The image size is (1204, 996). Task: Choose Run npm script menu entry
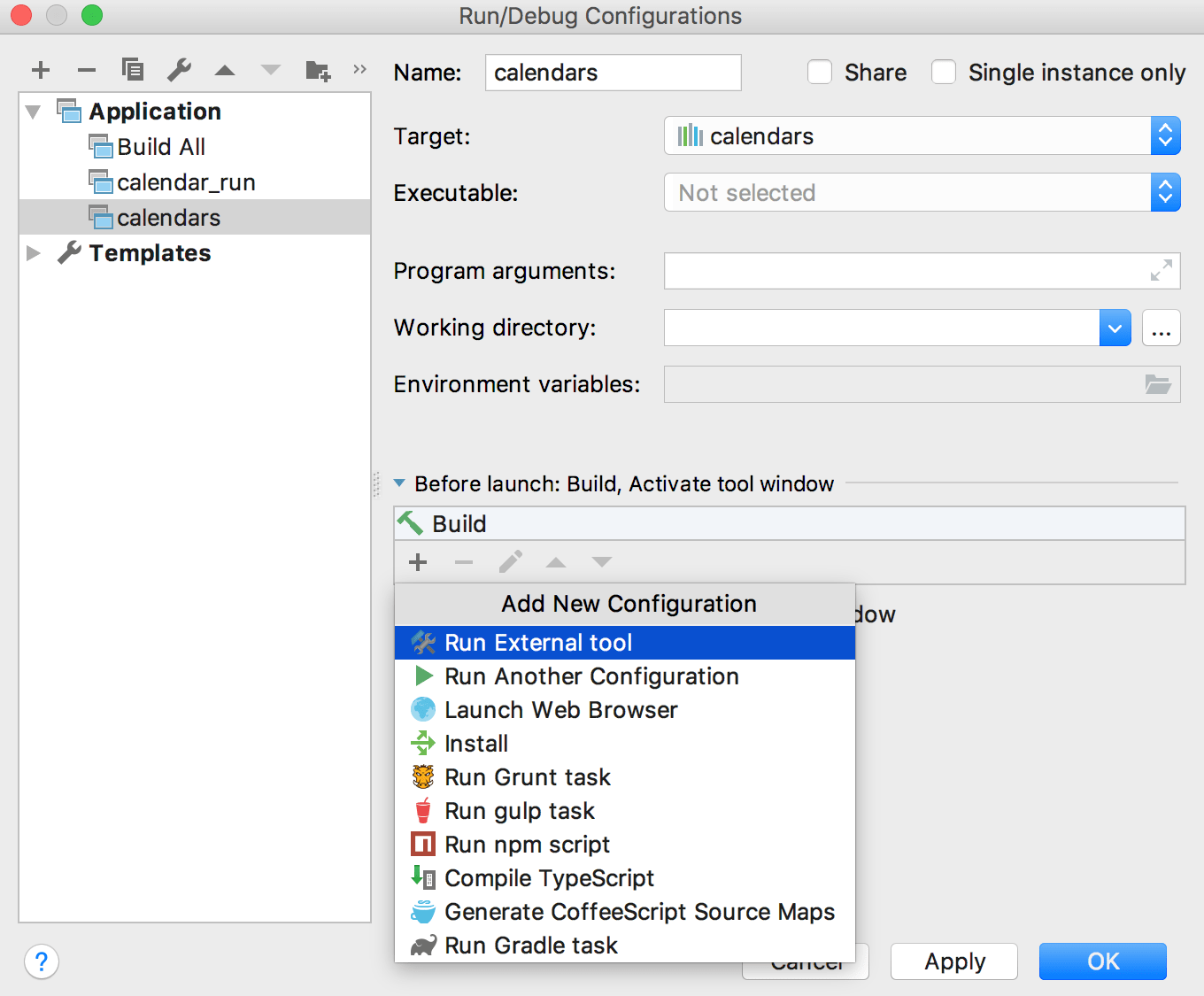coord(527,845)
